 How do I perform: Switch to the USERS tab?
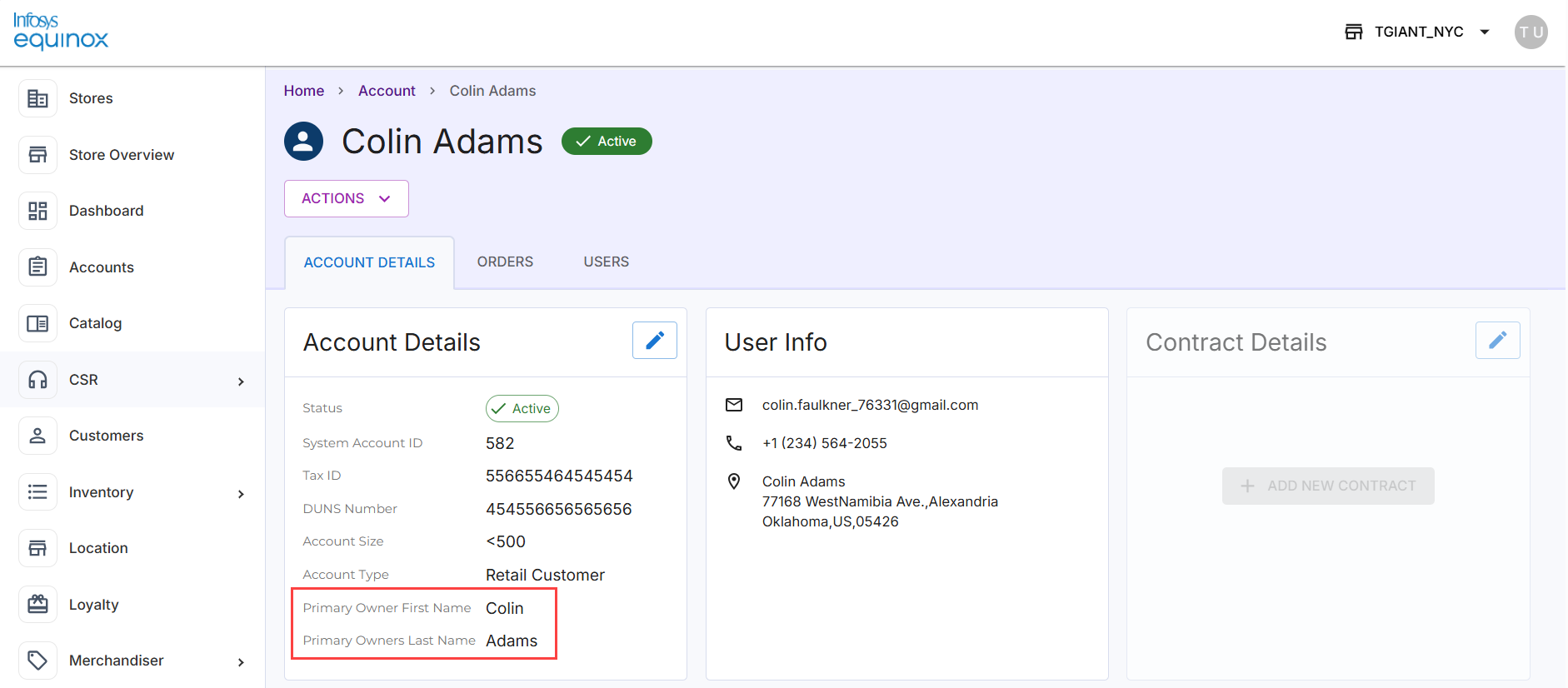[x=607, y=262]
